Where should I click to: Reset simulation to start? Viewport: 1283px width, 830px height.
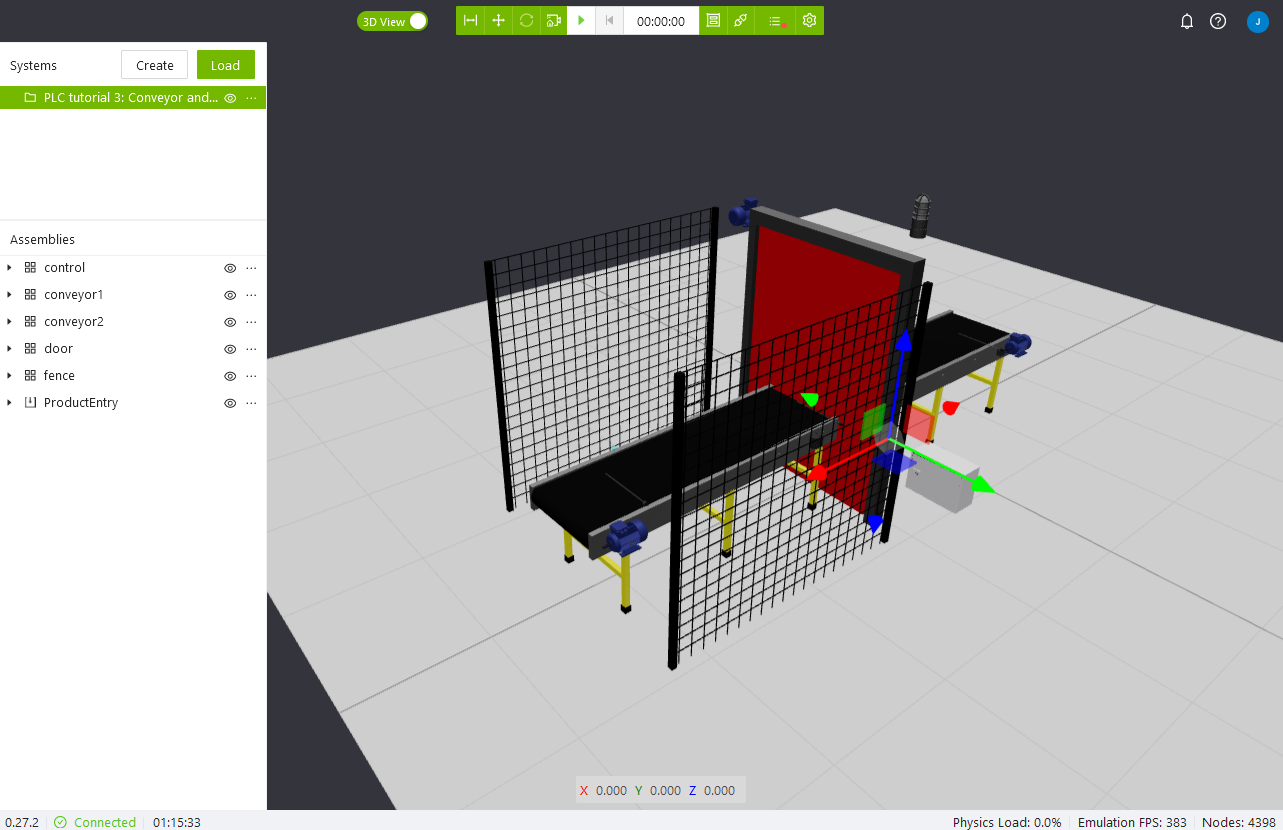(609, 21)
